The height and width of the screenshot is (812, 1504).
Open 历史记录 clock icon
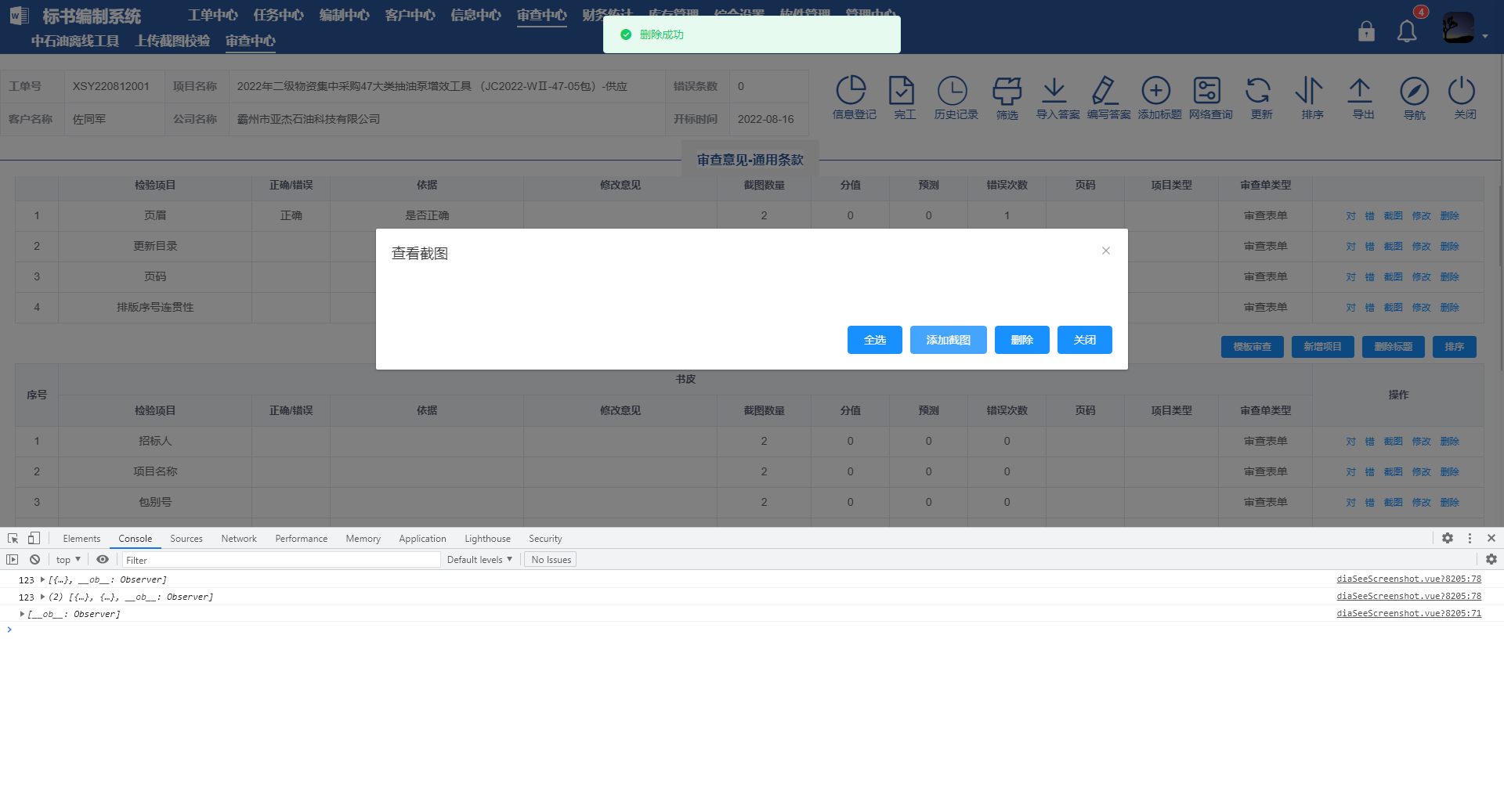tap(953, 91)
